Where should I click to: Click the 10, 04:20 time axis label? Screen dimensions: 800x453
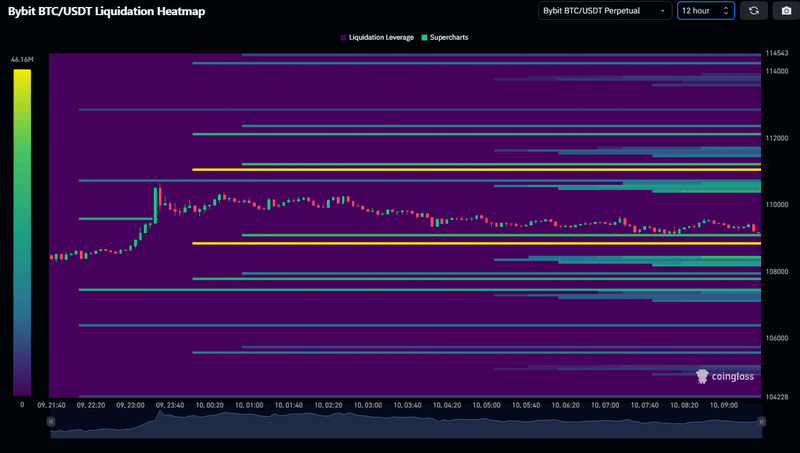(x=447, y=405)
